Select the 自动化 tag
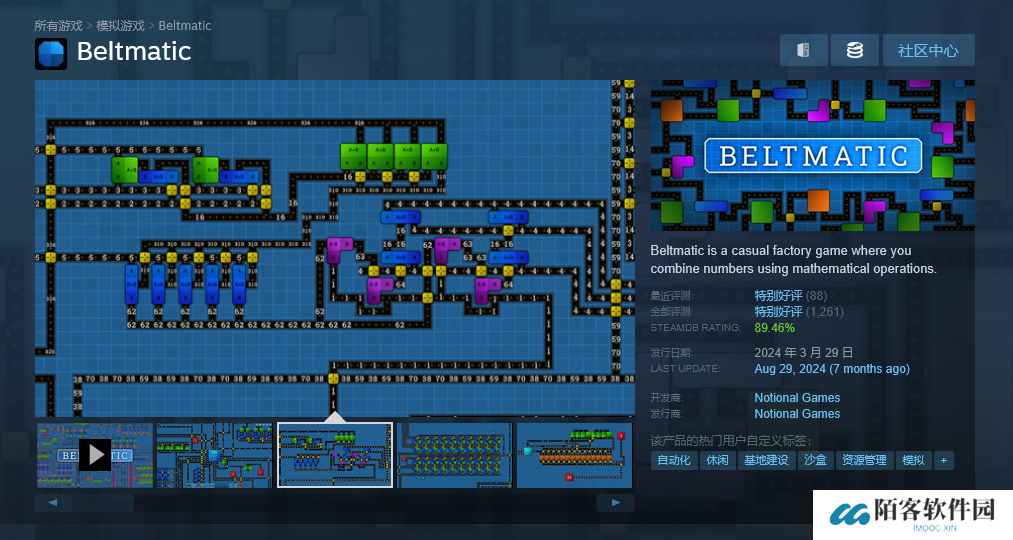The width and height of the screenshot is (1013, 540). point(674,461)
